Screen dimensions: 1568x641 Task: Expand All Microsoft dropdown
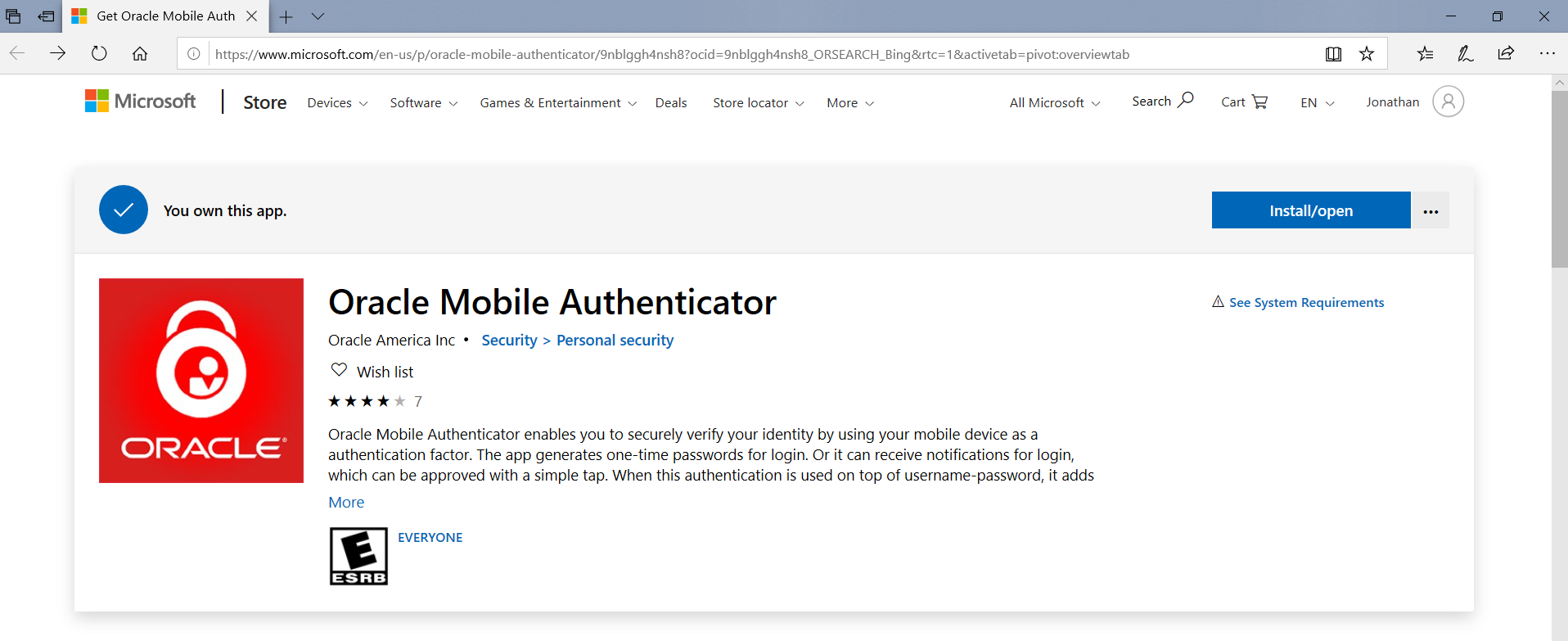pyautogui.click(x=1055, y=103)
